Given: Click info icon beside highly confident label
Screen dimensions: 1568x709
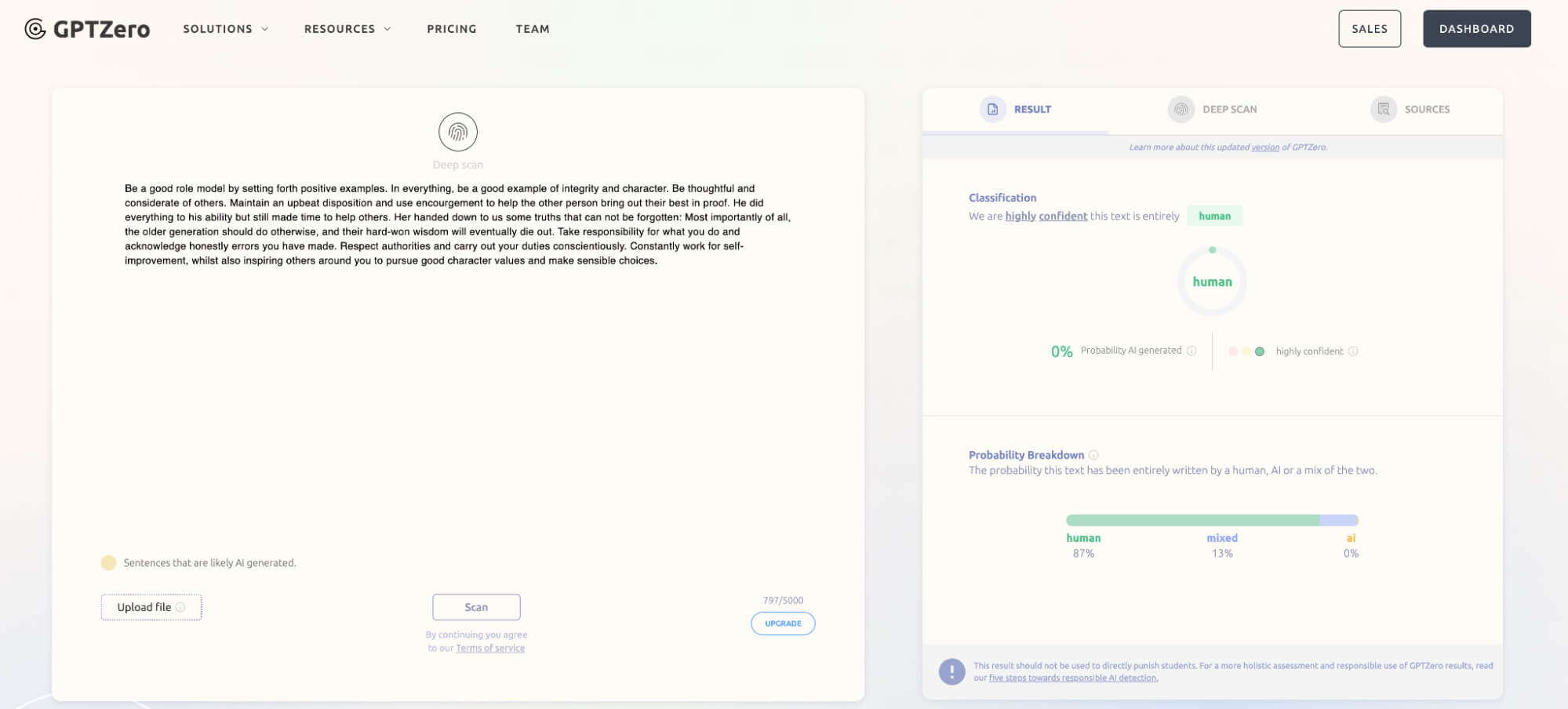Looking at the screenshot, I should coord(1353,351).
